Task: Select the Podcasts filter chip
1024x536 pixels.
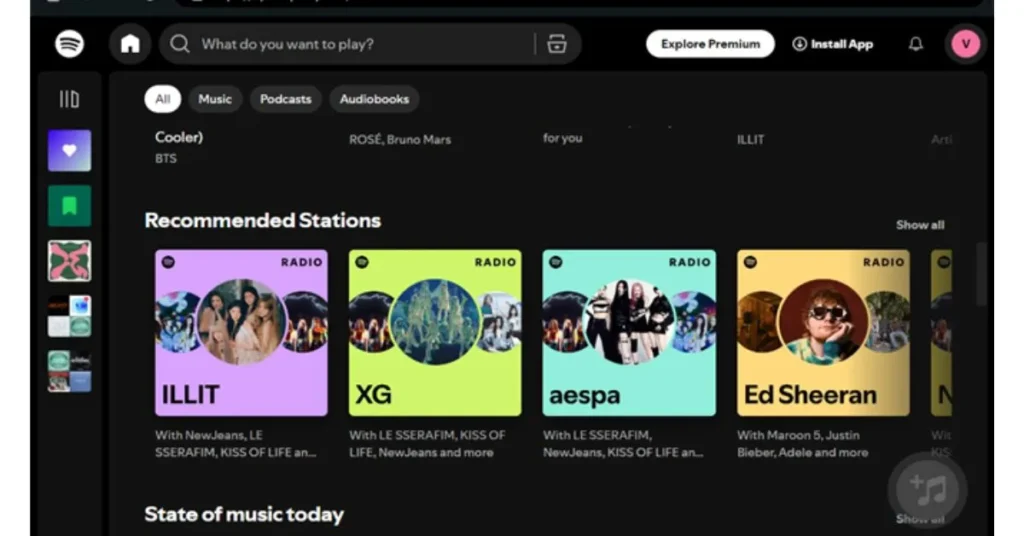Action: click(x=285, y=99)
